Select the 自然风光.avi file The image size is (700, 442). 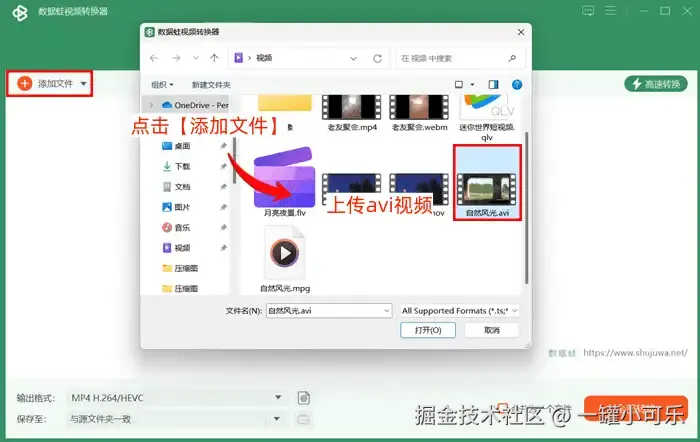[487, 182]
